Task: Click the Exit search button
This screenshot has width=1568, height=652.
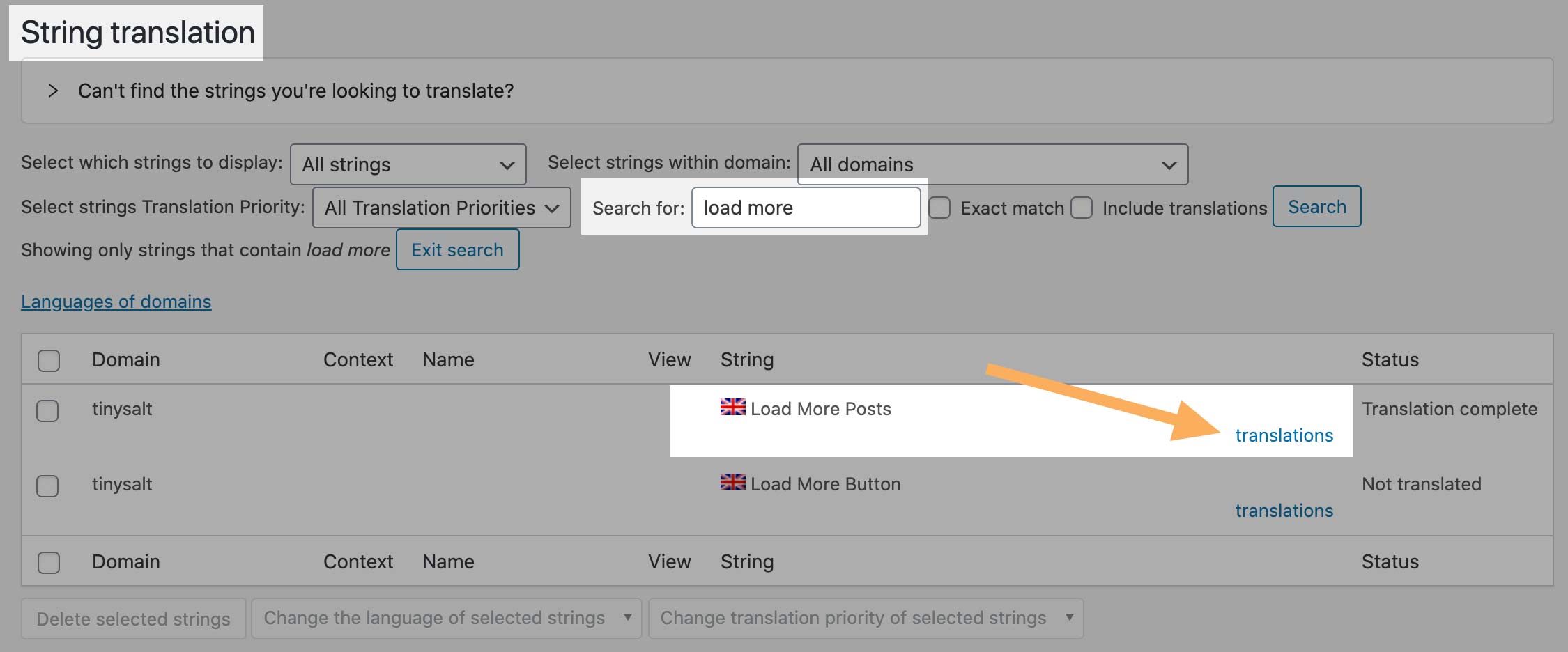Action: pos(457,250)
